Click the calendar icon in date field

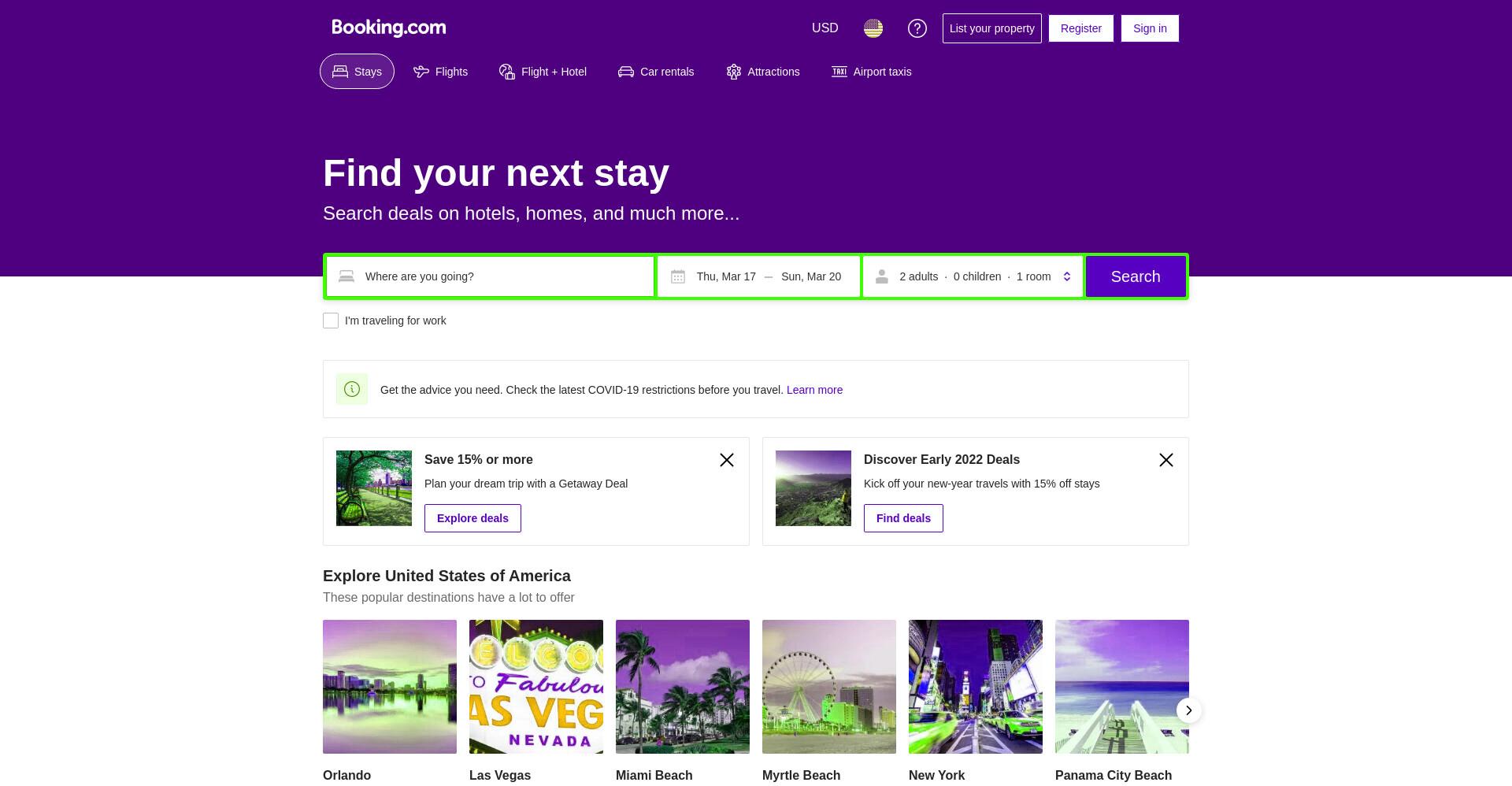pos(678,276)
